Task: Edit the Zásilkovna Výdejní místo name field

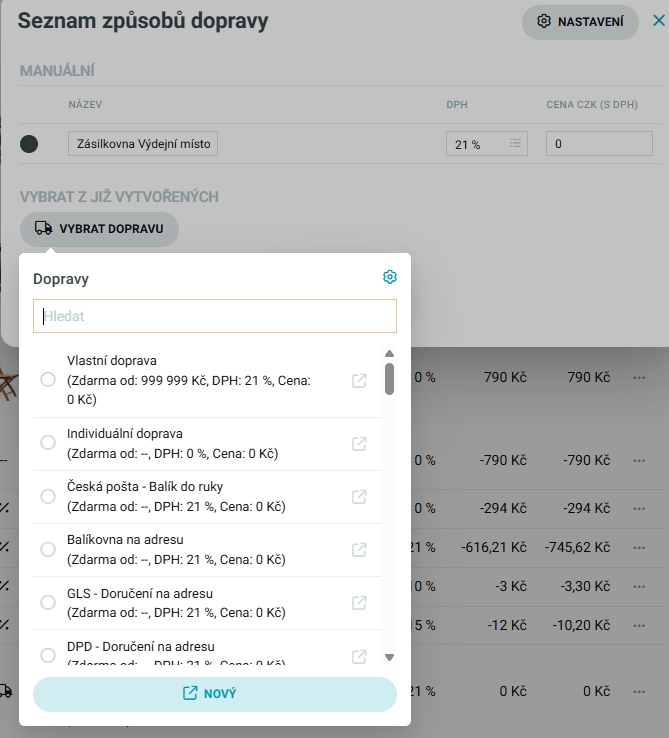Action: [143, 144]
